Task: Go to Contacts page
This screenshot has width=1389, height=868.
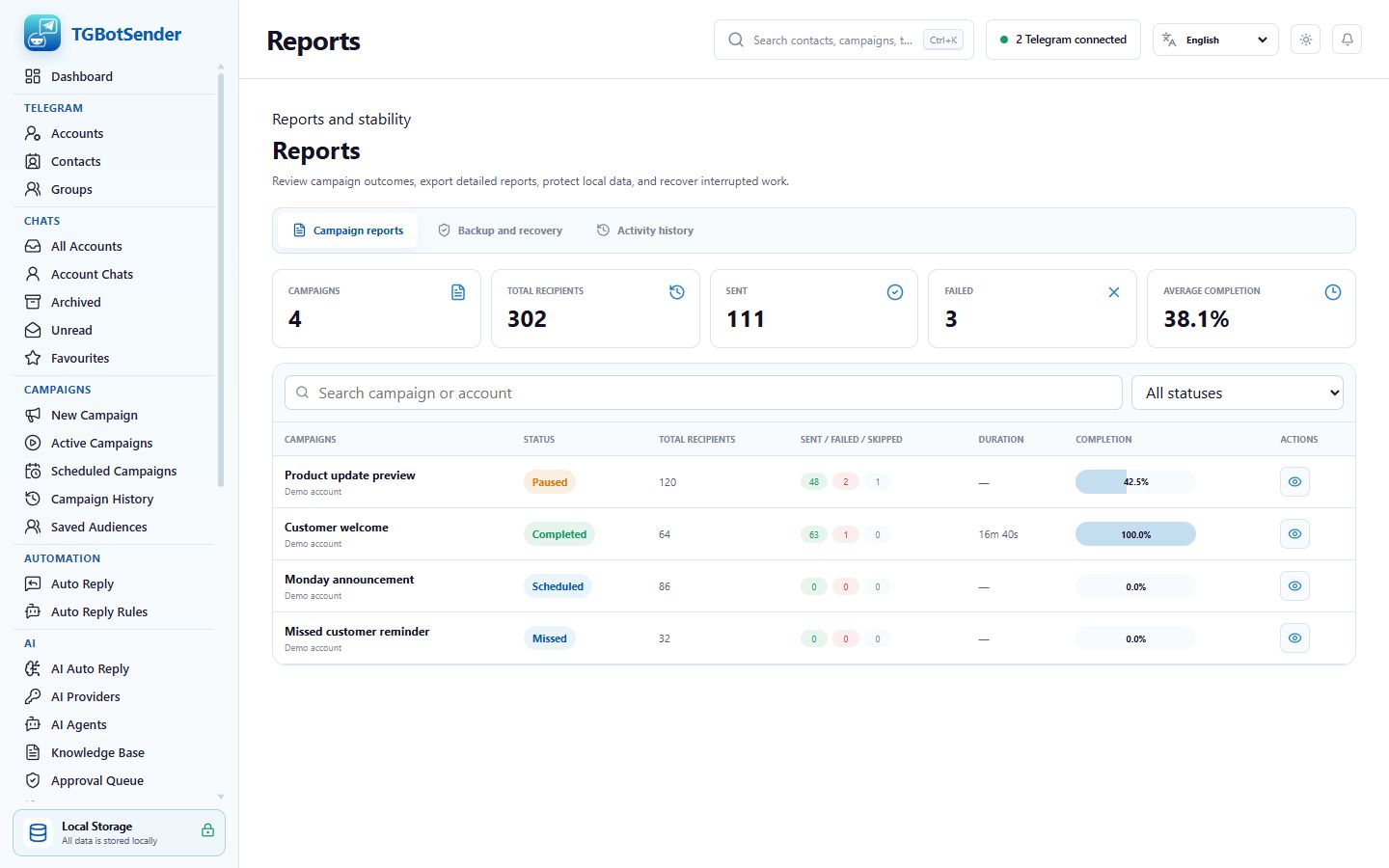Action: (114, 161)
